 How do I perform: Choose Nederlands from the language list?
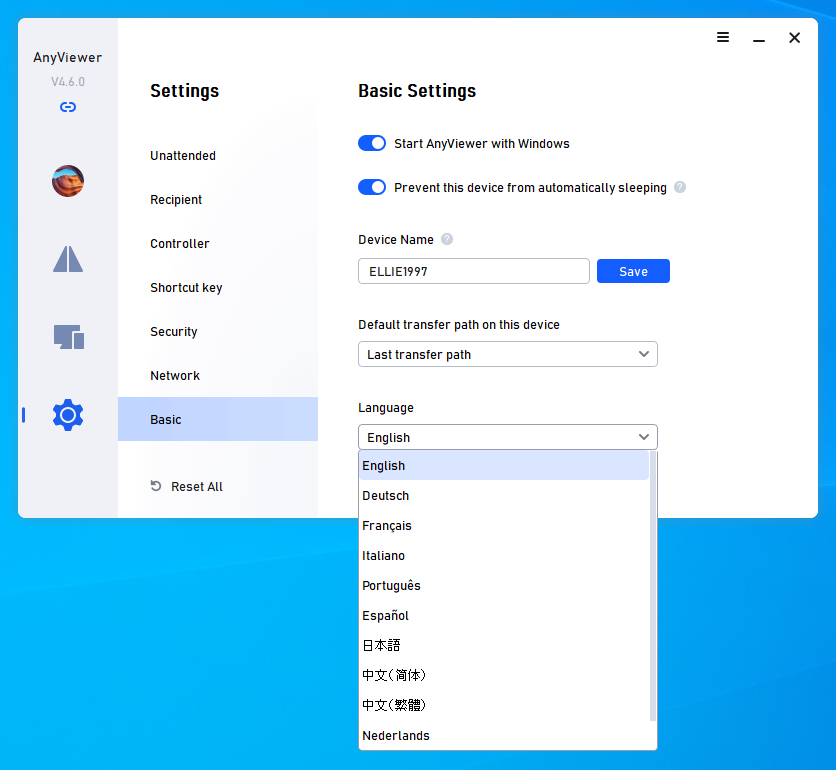click(504, 735)
